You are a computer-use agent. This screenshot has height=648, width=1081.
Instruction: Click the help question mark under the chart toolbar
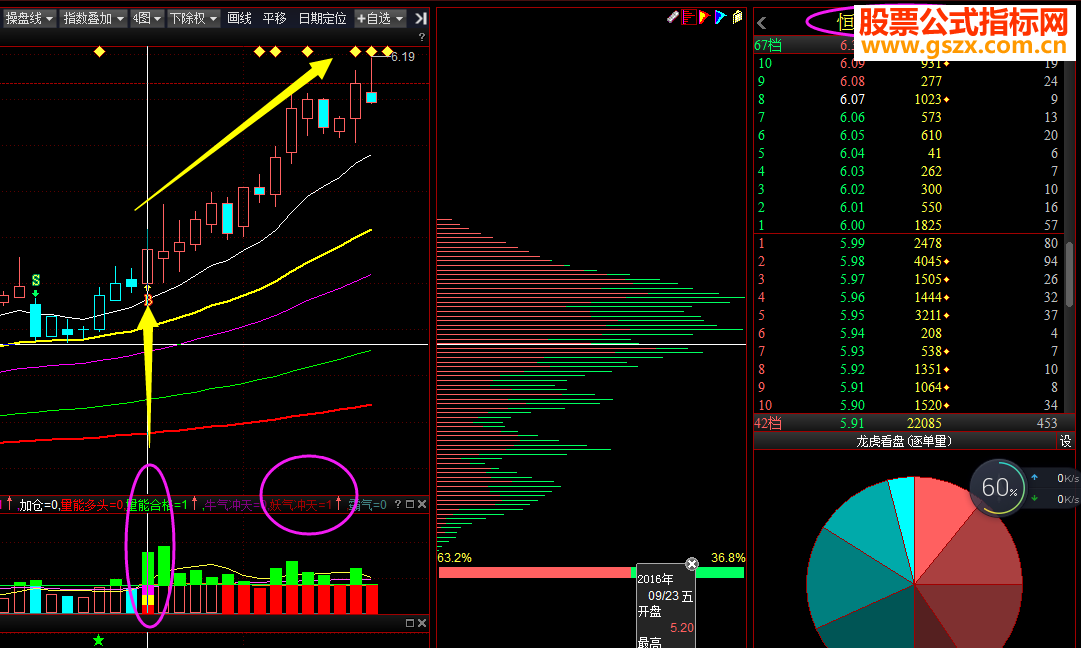point(421,37)
